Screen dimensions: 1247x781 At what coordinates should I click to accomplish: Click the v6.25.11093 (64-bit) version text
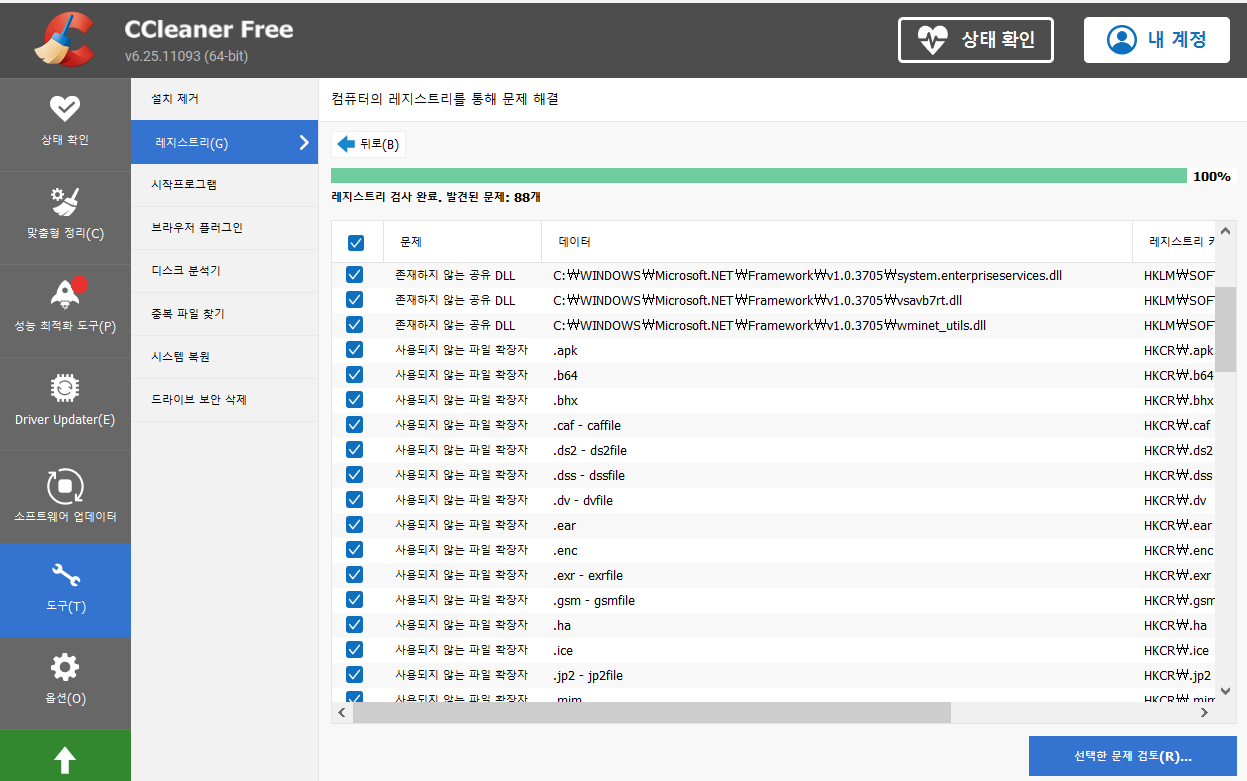point(186,56)
